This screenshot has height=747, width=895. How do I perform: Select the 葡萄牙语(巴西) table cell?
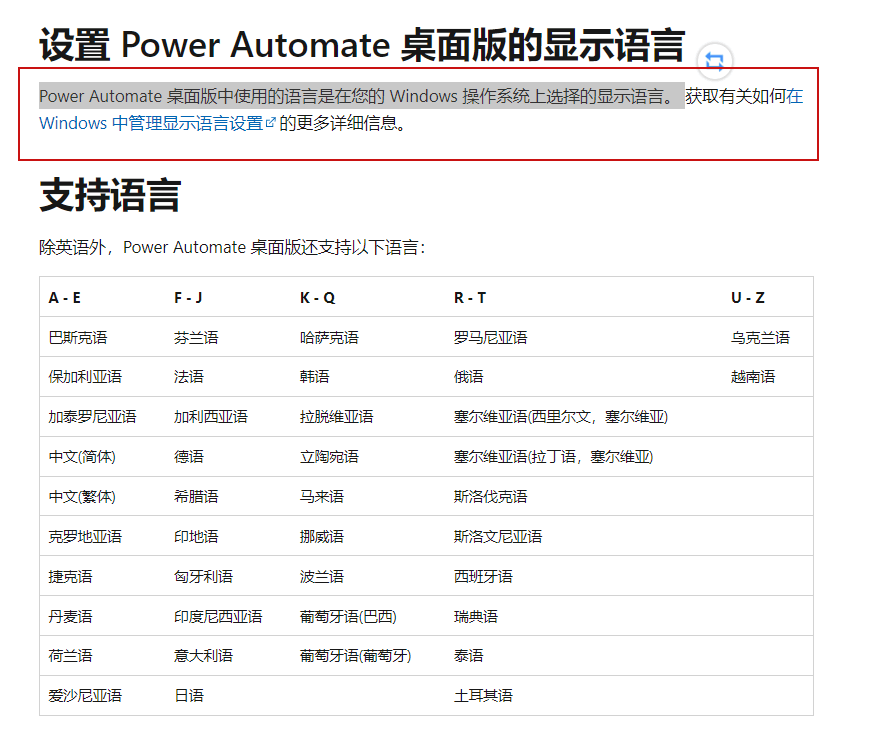pos(348,616)
